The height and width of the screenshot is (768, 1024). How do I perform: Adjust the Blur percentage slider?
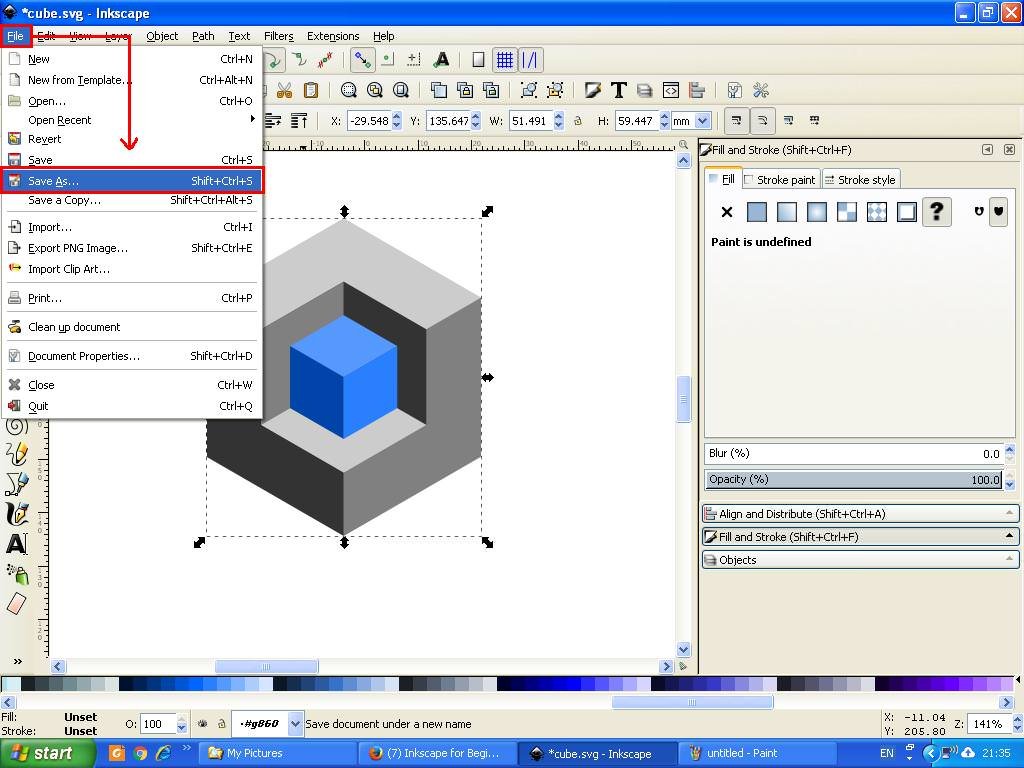pos(854,453)
